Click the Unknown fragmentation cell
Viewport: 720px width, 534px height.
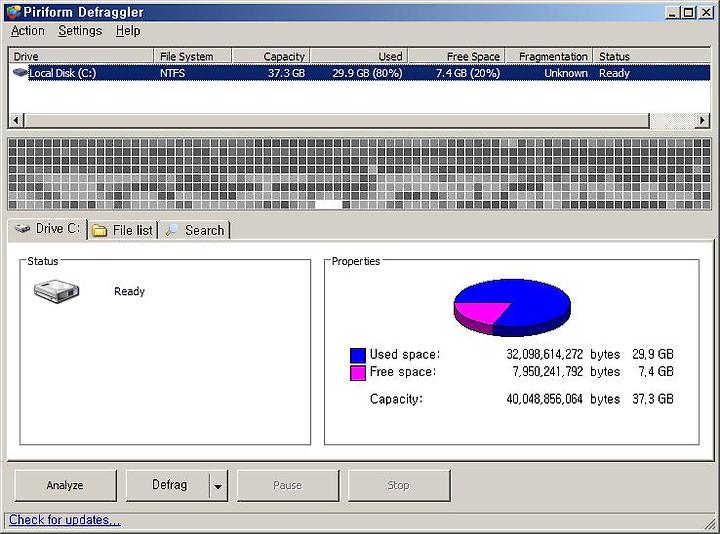566,73
